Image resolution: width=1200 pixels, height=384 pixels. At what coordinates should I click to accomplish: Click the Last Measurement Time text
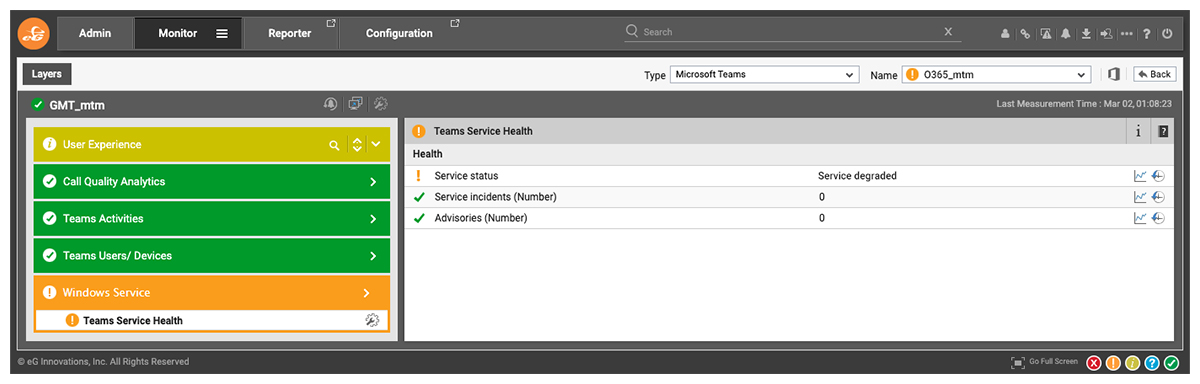click(x=1084, y=104)
